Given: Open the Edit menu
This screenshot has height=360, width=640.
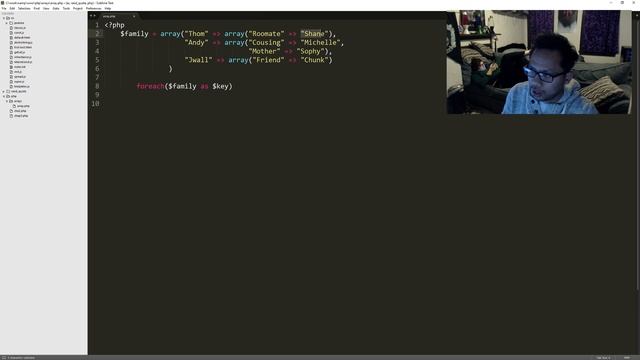Looking at the screenshot, I should coord(12,8).
